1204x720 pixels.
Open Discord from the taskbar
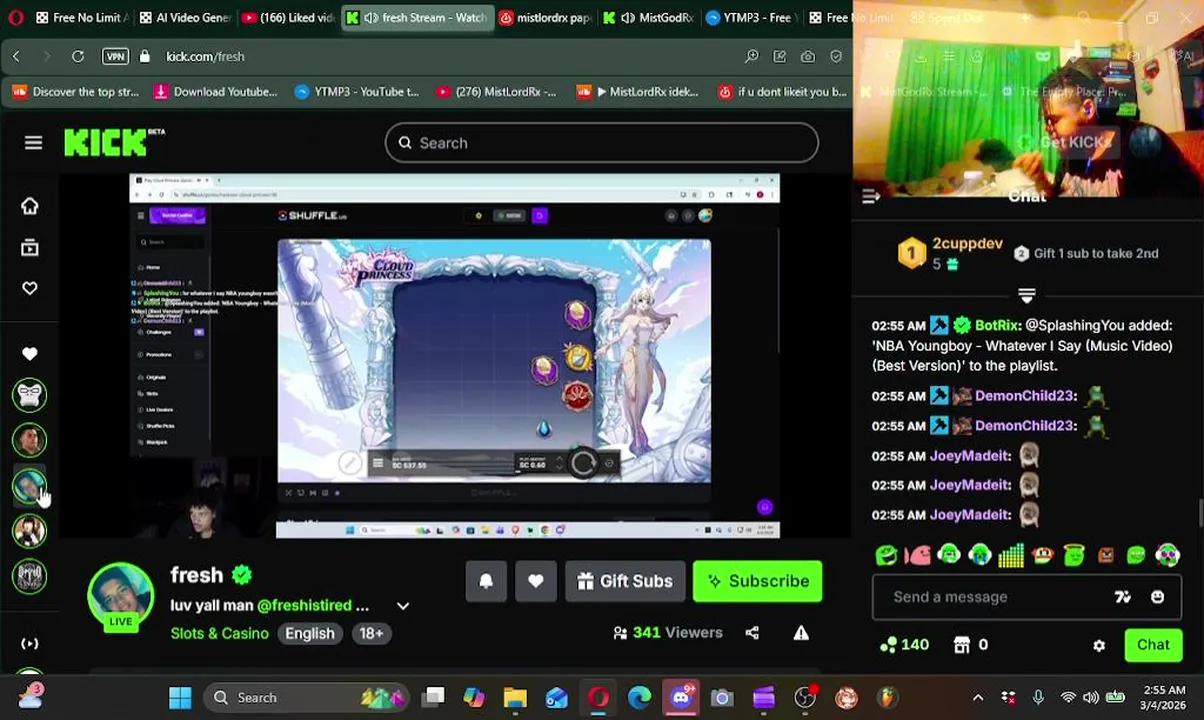[681, 698]
